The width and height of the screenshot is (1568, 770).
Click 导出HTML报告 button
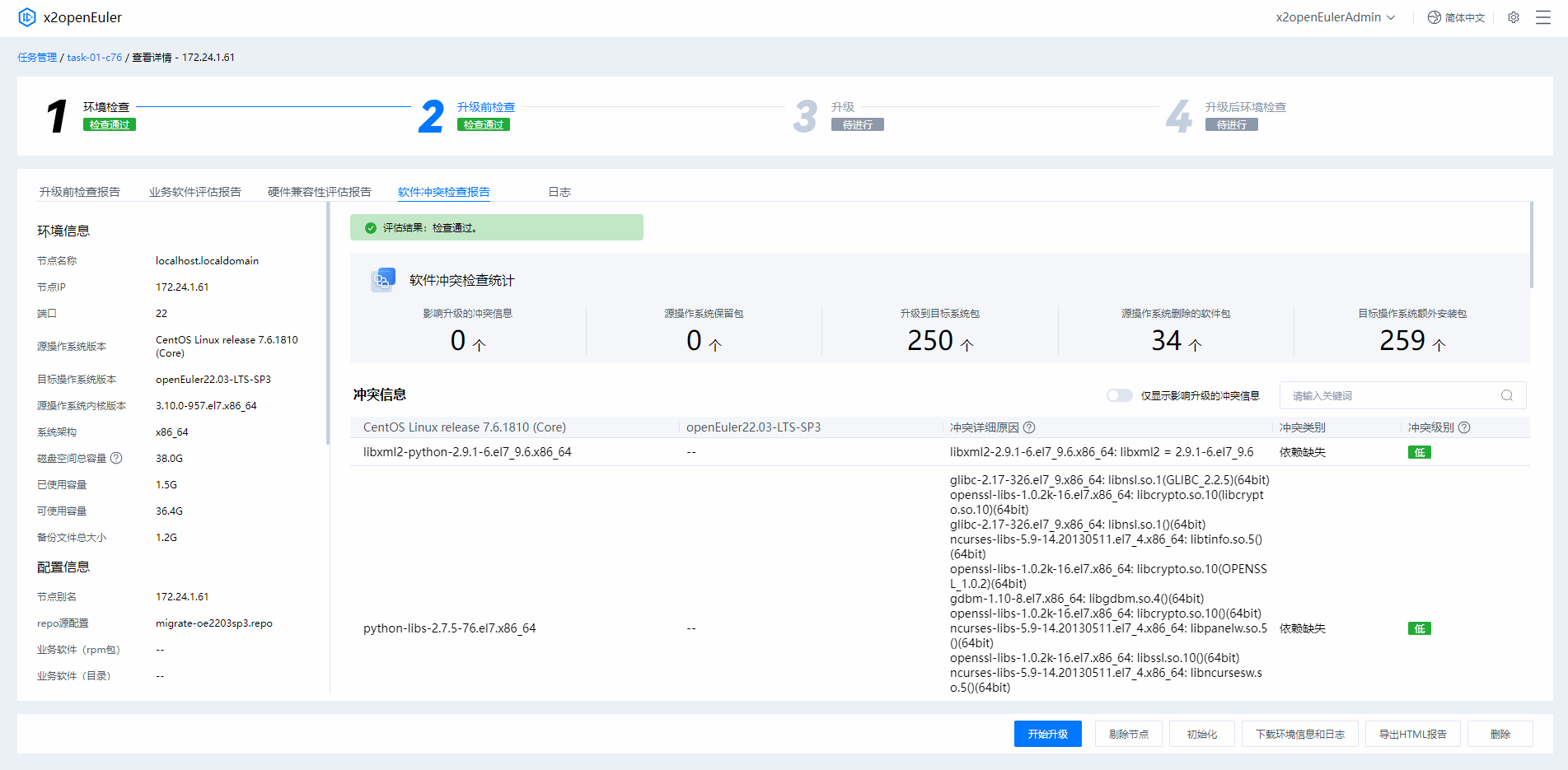tap(1412, 734)
